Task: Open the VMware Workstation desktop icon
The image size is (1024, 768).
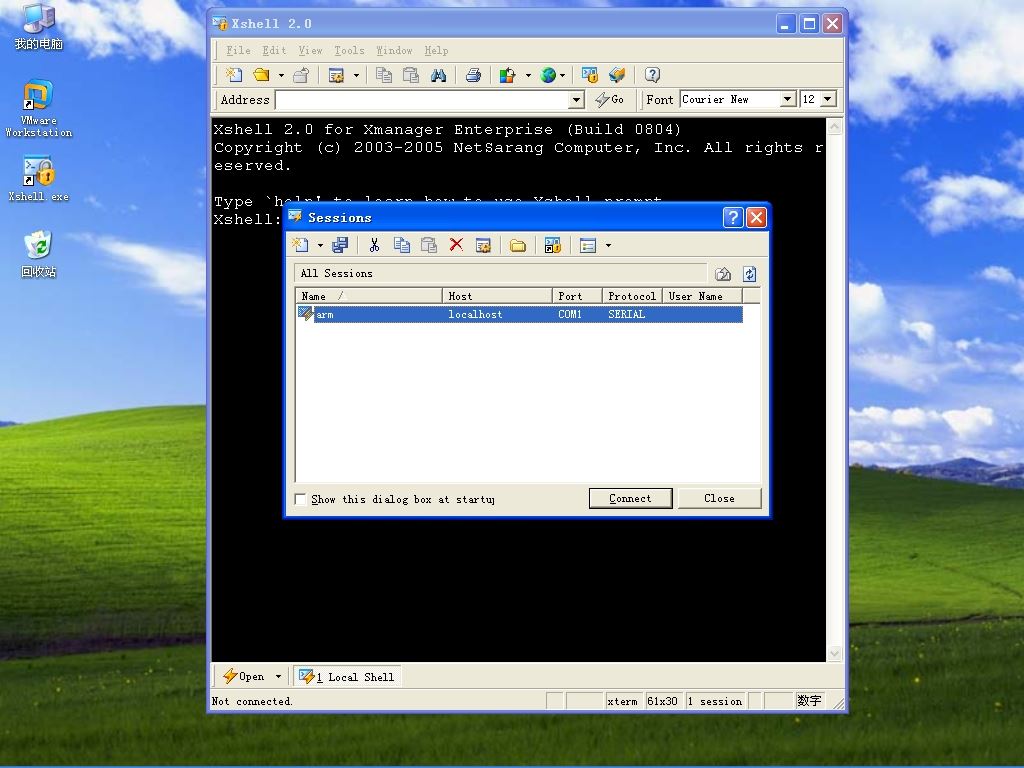Action: 39,108
